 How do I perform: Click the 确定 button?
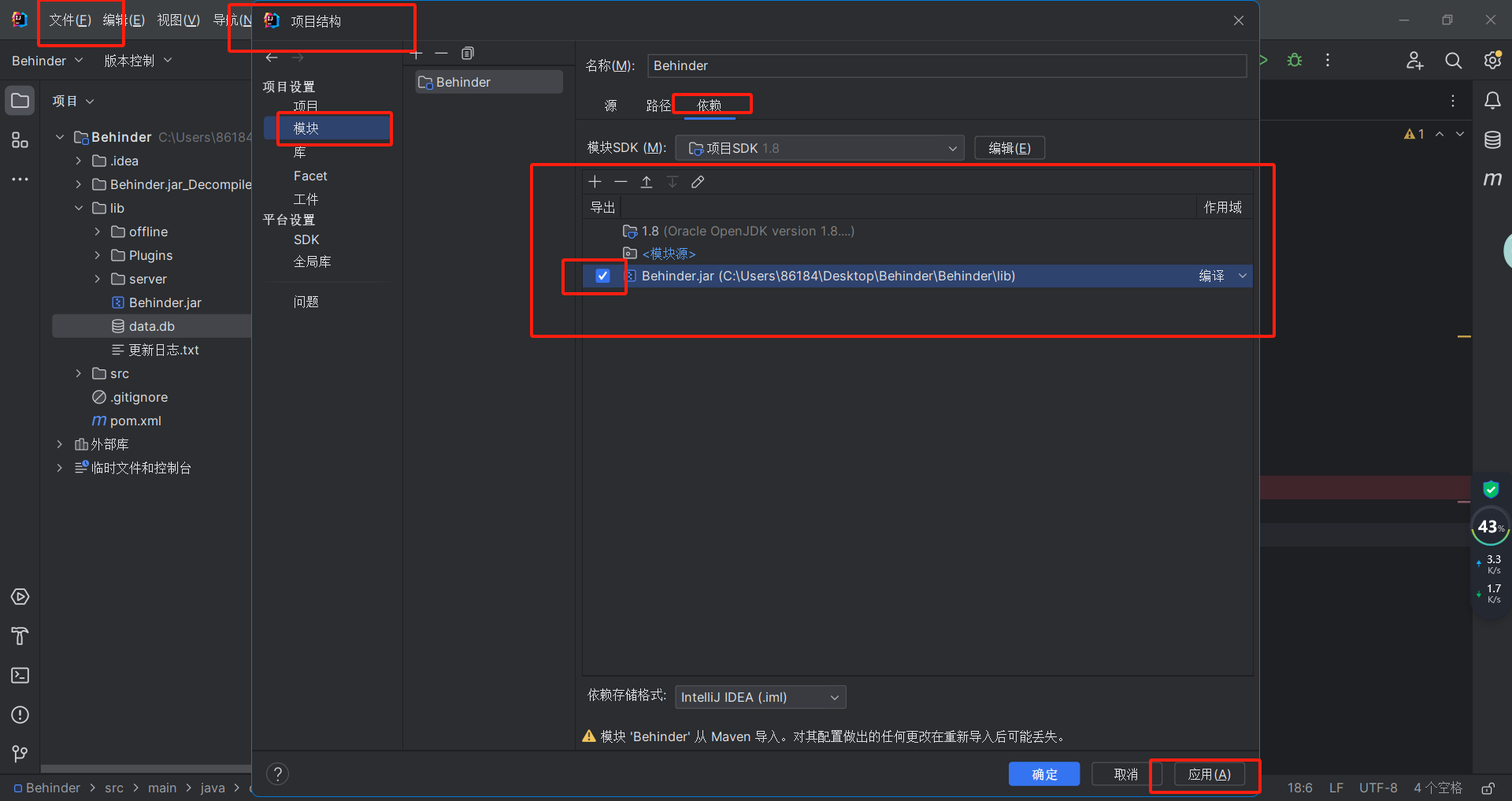pos(1044,774)
